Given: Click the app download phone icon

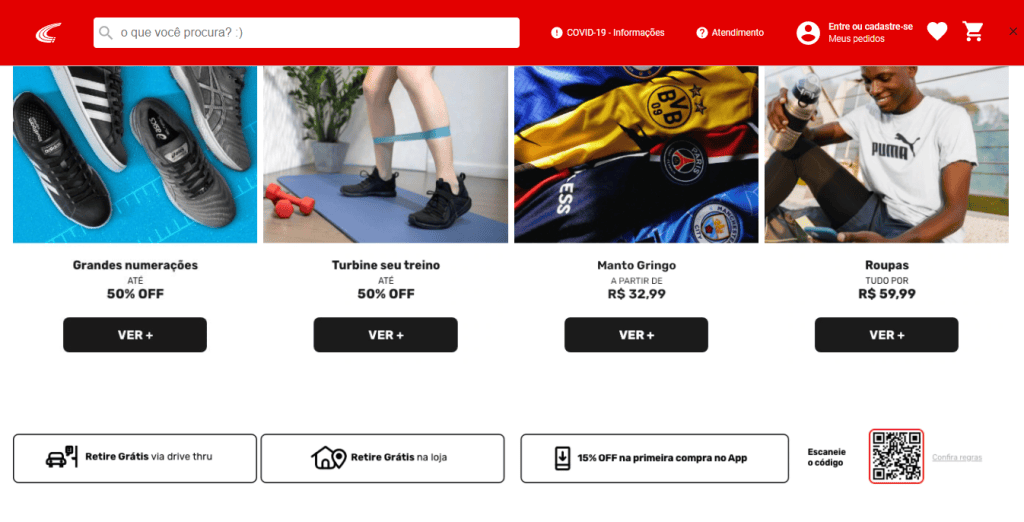Looking at the screenshot, I should 562,458.
